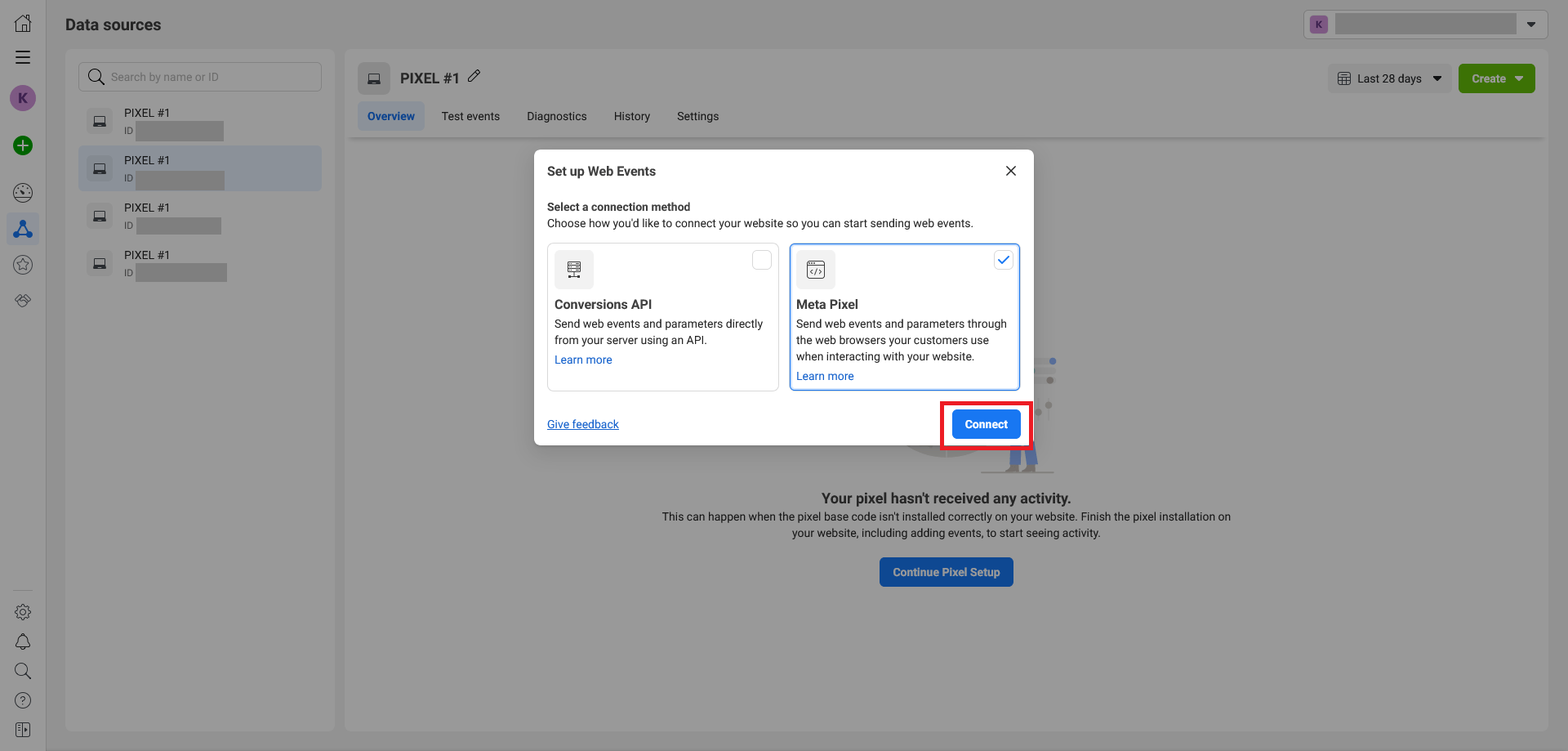Click the Connect button
The width and height of the screenshot is (1568, 751).
(985, 424)
